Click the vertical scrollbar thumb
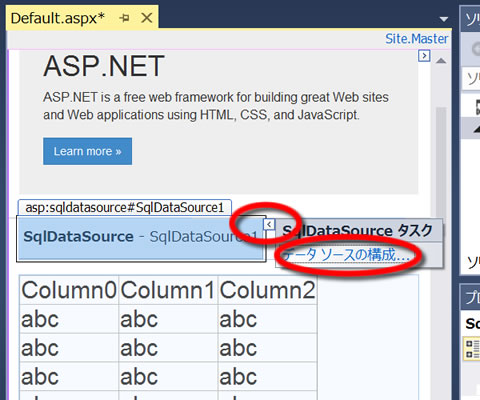Screen dimensions: 480x400 [x=441, y=163]
